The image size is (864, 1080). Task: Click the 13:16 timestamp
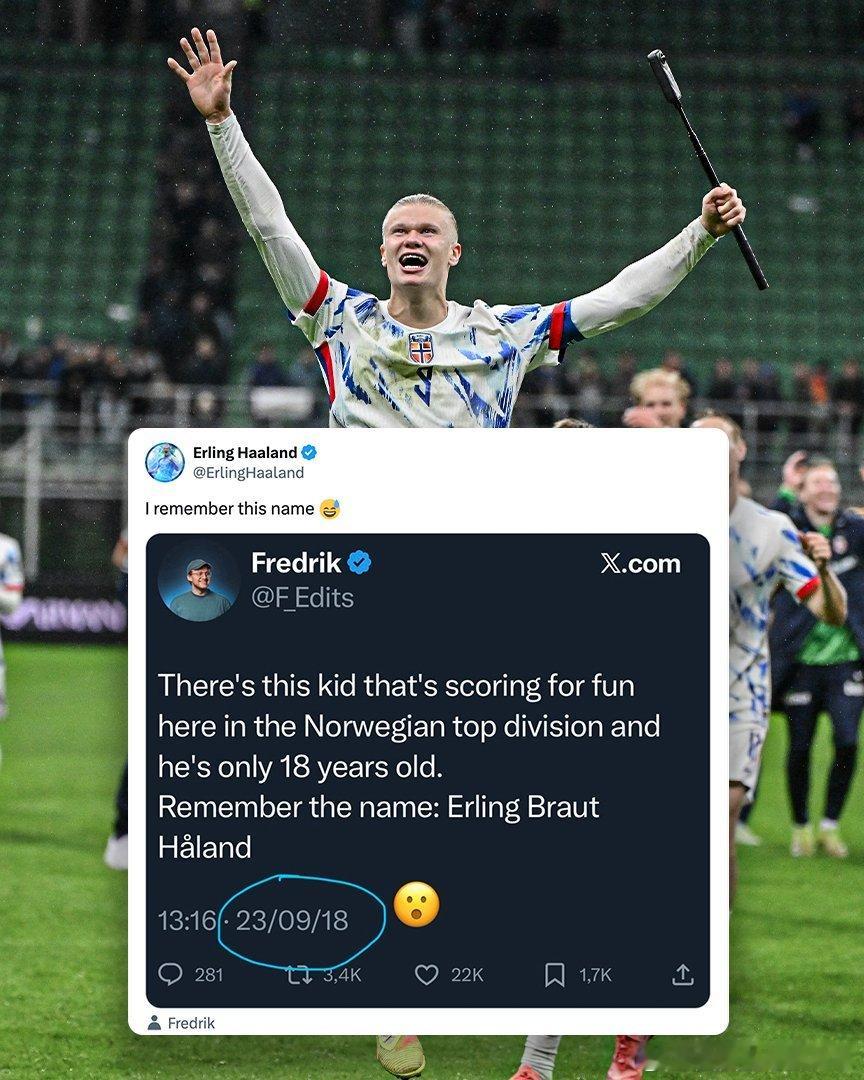click(187, 920)
